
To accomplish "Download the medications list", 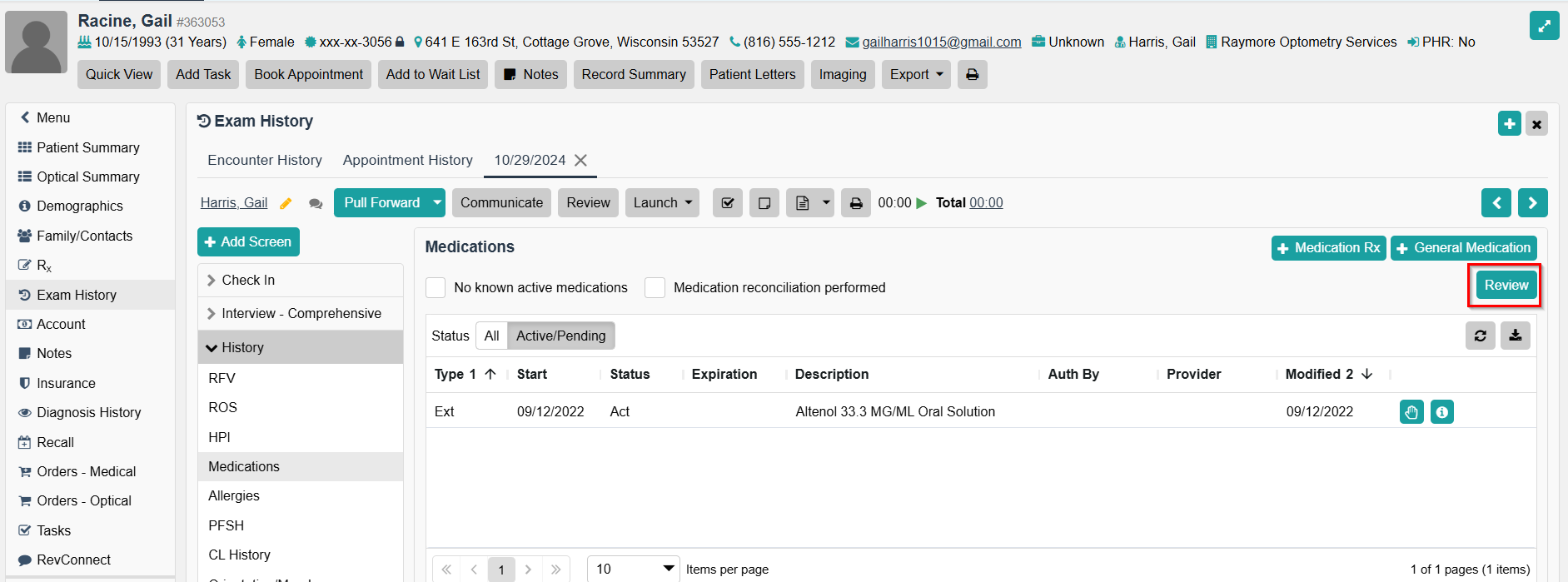I will [1515, 336].
